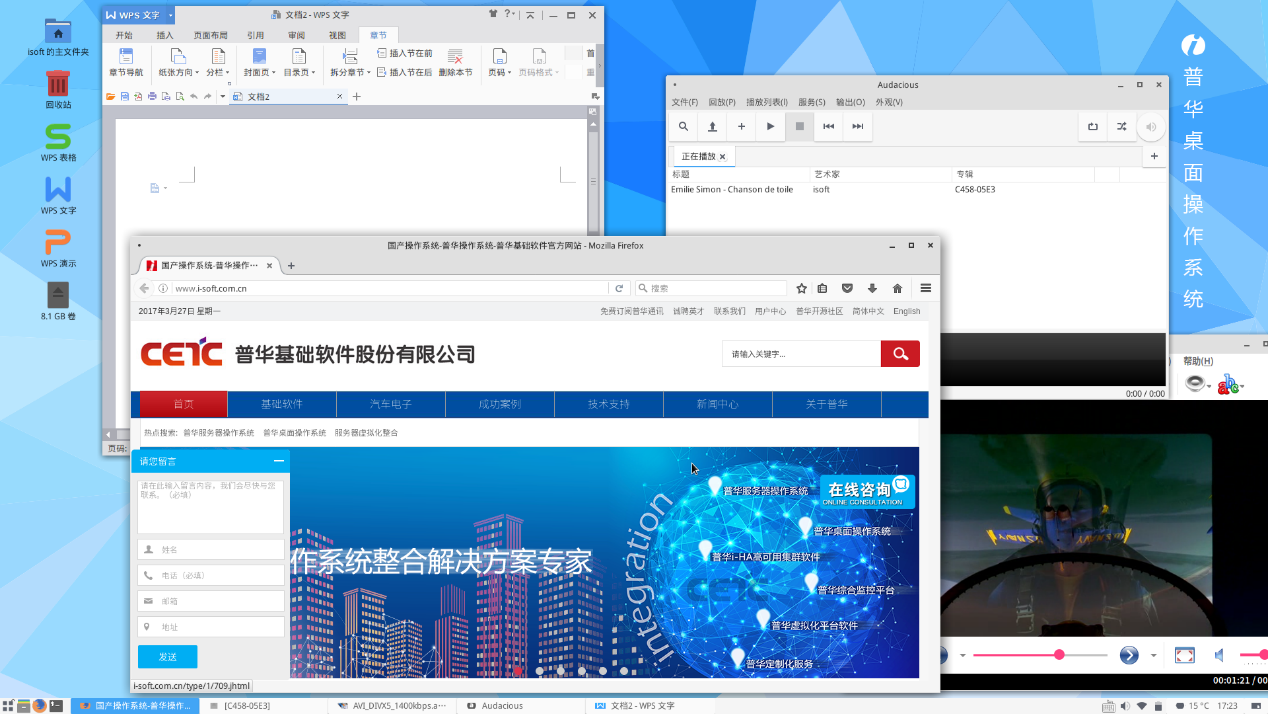Close the 正在播放 playlist tab
Screen dimensions: 1268x714
tap(723, 157)
